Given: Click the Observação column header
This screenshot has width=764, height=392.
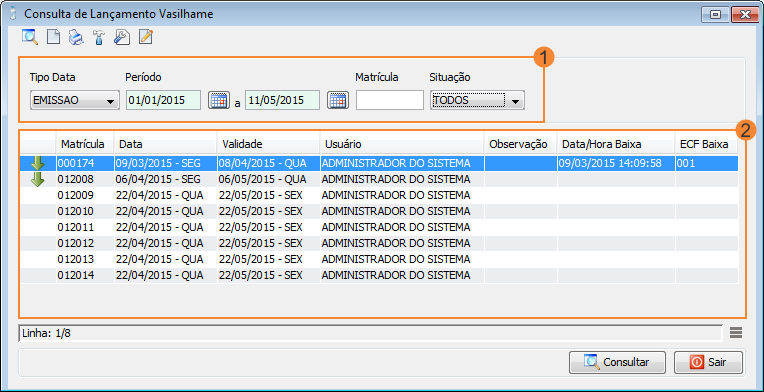Looking at the screenshot, I should pos(520,144).
